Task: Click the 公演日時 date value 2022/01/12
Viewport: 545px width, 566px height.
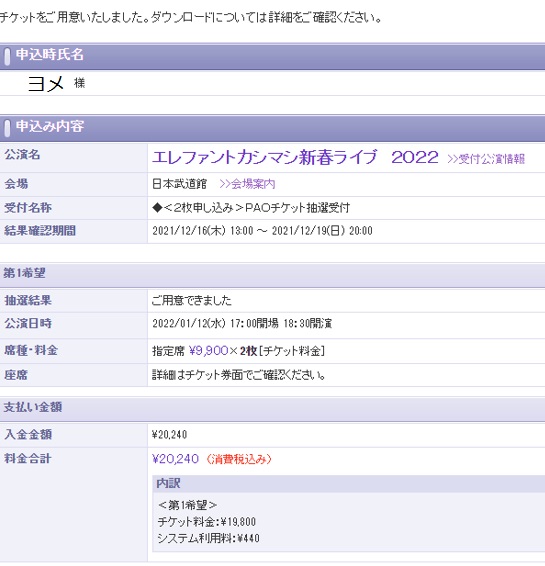Action: click(242, 323)
